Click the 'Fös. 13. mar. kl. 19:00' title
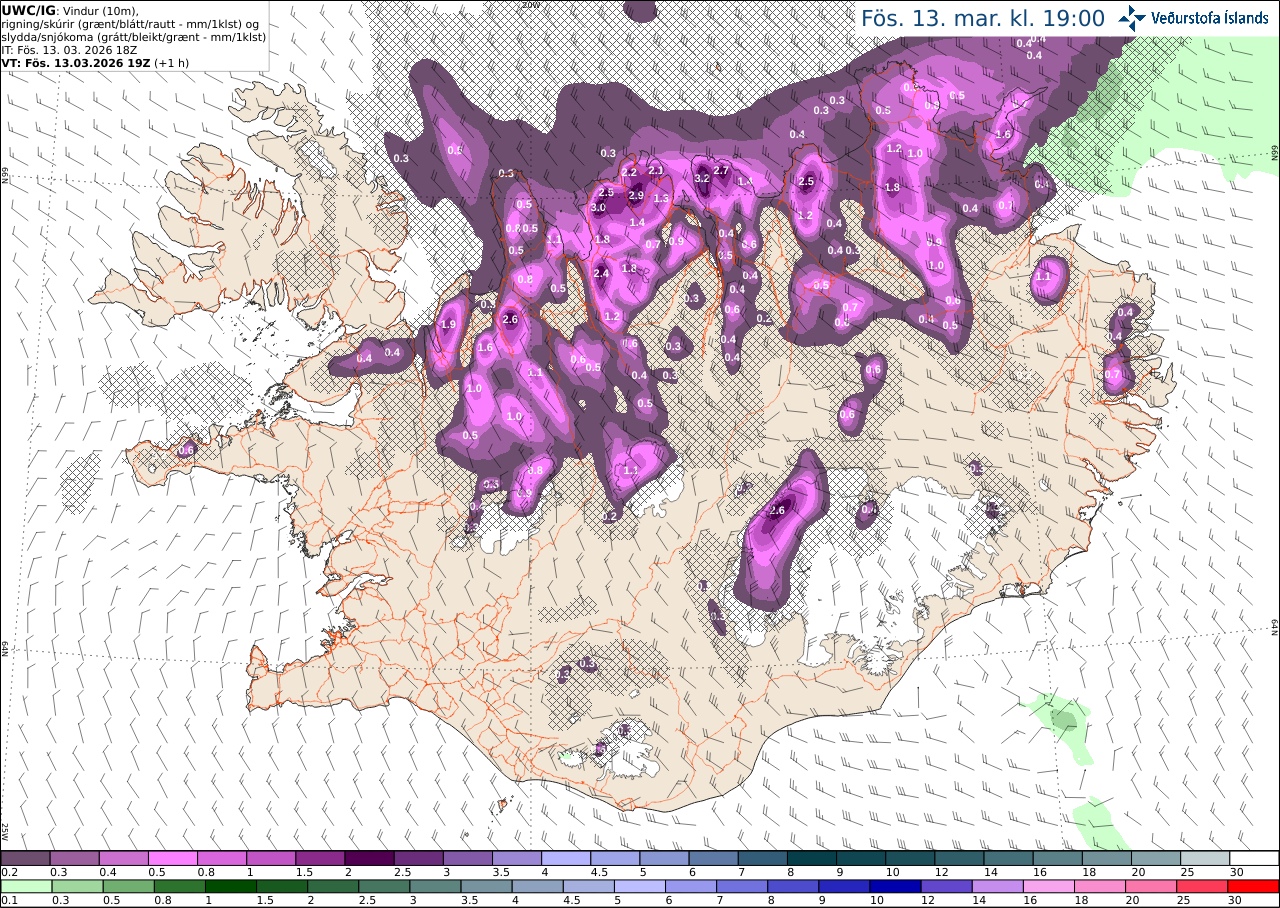Viewport: 1280px width, 908px height. [982, 18]
